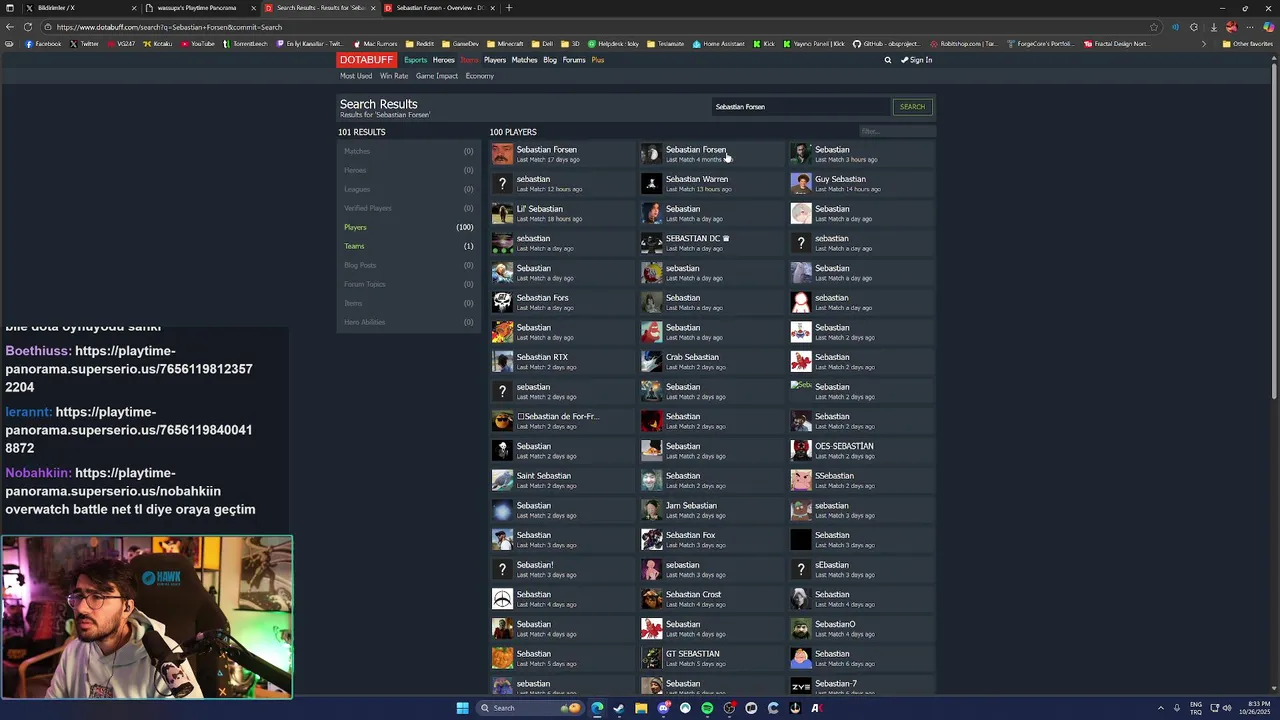Open Spotify from the taskbar
The width and height of the screenshot is (1280, 720).
coord(707,708)
